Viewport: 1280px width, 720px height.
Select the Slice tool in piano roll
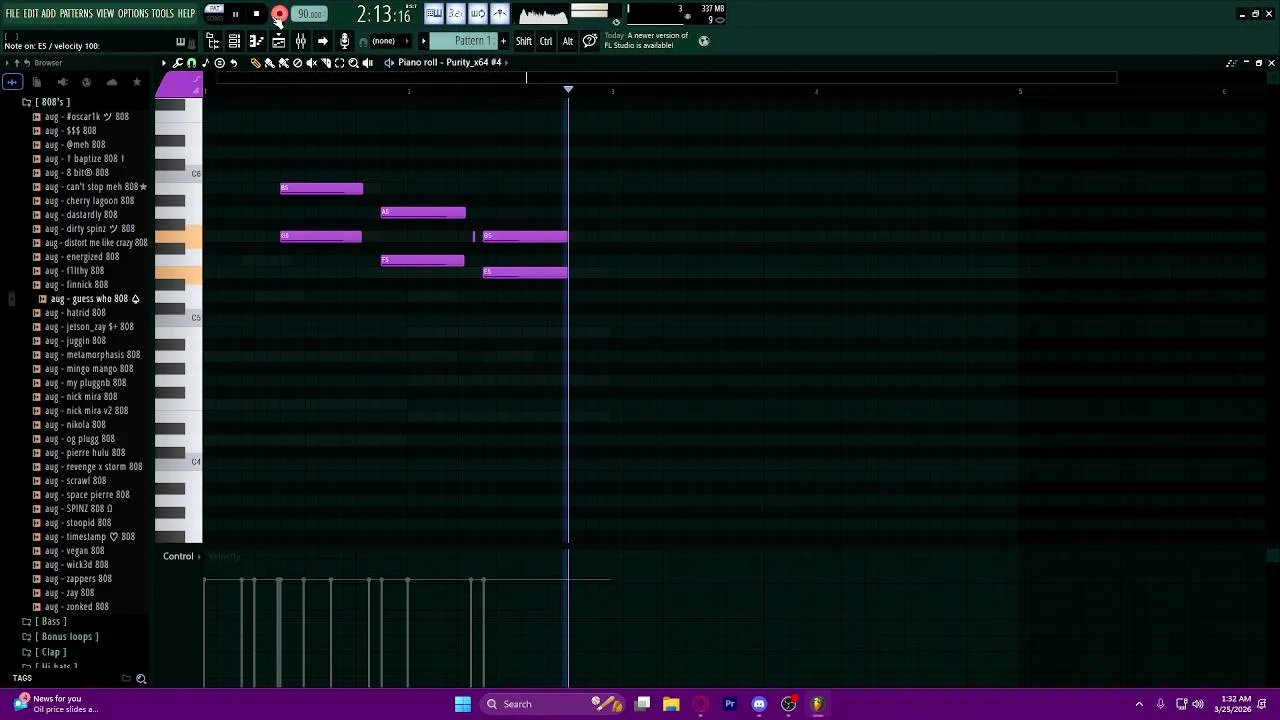326,63
